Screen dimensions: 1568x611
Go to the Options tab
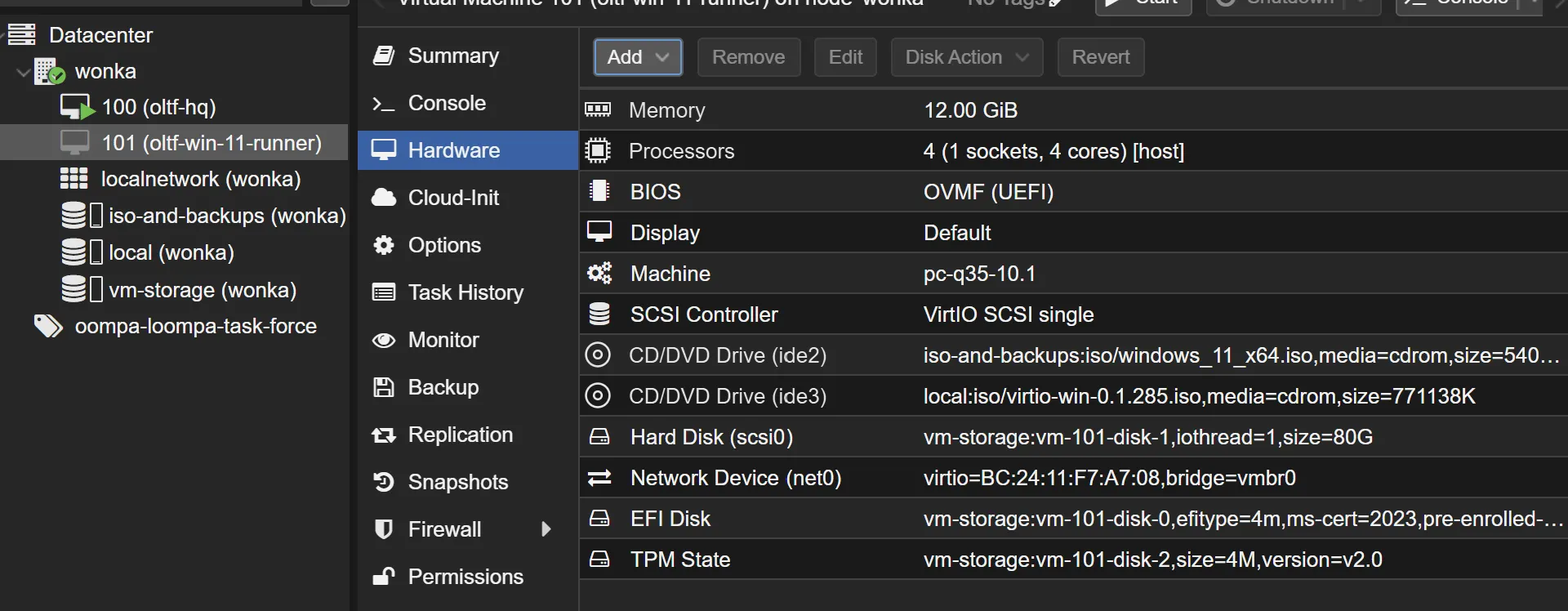(x=468, y=245)
